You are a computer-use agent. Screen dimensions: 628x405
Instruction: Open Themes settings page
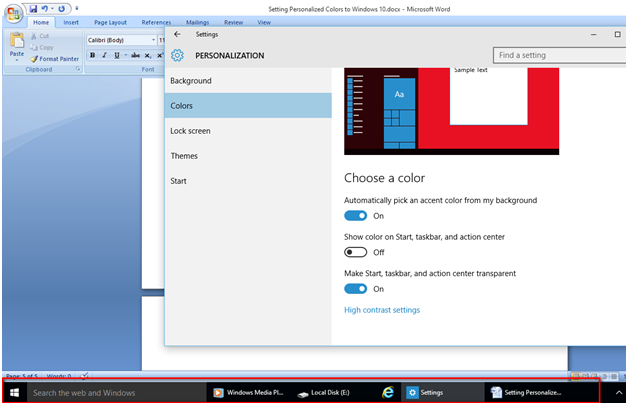[248, 156]
